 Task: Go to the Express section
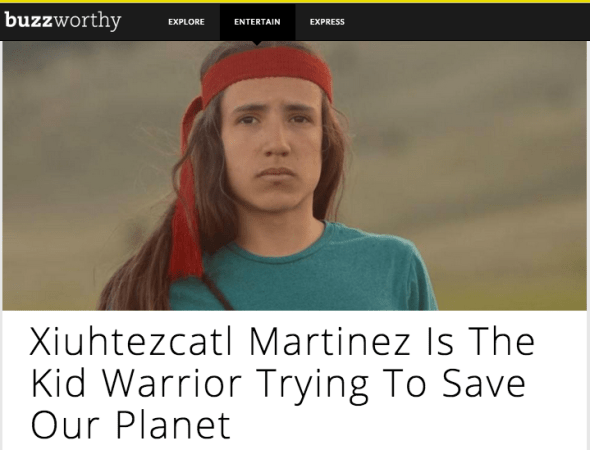pyautogui.click(x=327, y=22)
